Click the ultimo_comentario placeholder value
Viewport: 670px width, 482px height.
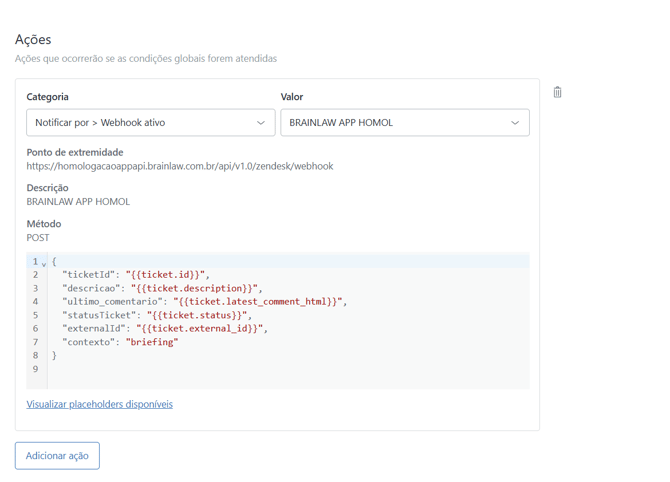coord(259,301)
